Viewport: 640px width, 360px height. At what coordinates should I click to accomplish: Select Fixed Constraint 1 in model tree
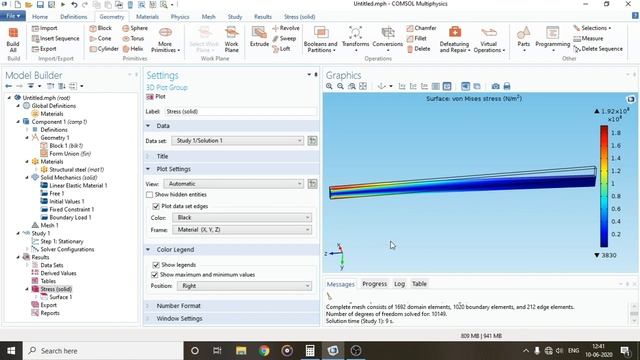pos(67,209)
